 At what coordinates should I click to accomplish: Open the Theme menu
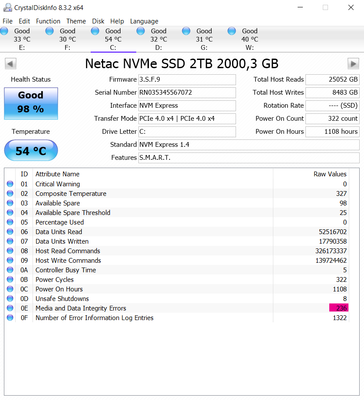(x=76, y=21)
